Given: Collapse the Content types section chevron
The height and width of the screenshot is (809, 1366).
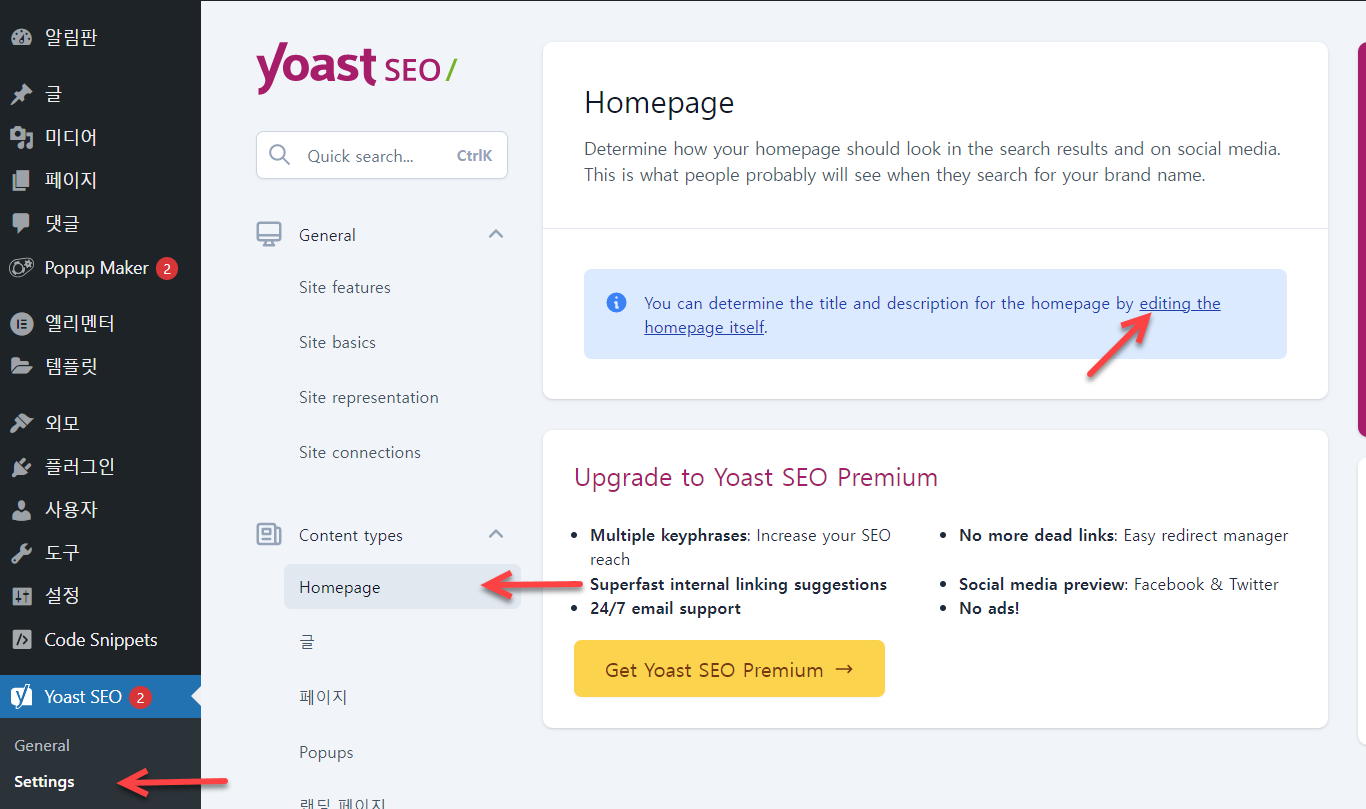Looking at the screenshot, I should pyautogui.click(x=495, y=534).
